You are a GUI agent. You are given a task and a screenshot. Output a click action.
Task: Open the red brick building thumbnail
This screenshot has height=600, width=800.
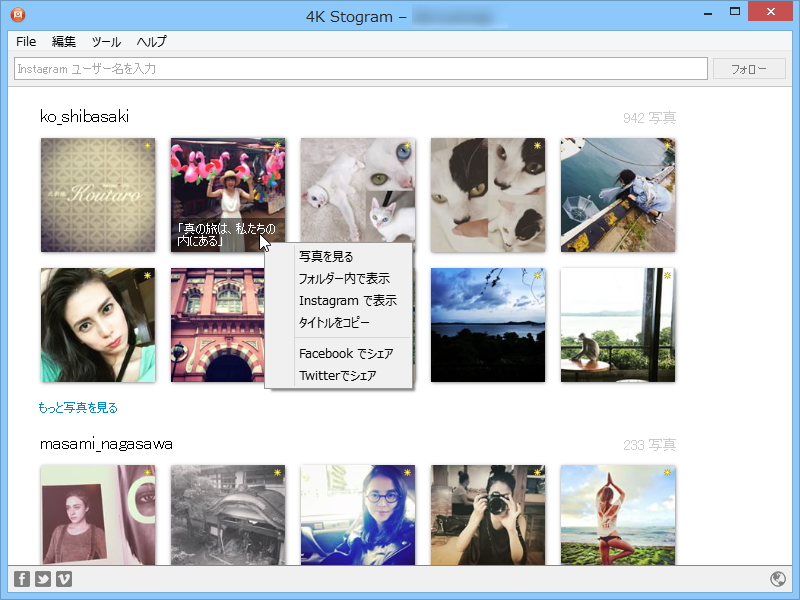point(217,325)
